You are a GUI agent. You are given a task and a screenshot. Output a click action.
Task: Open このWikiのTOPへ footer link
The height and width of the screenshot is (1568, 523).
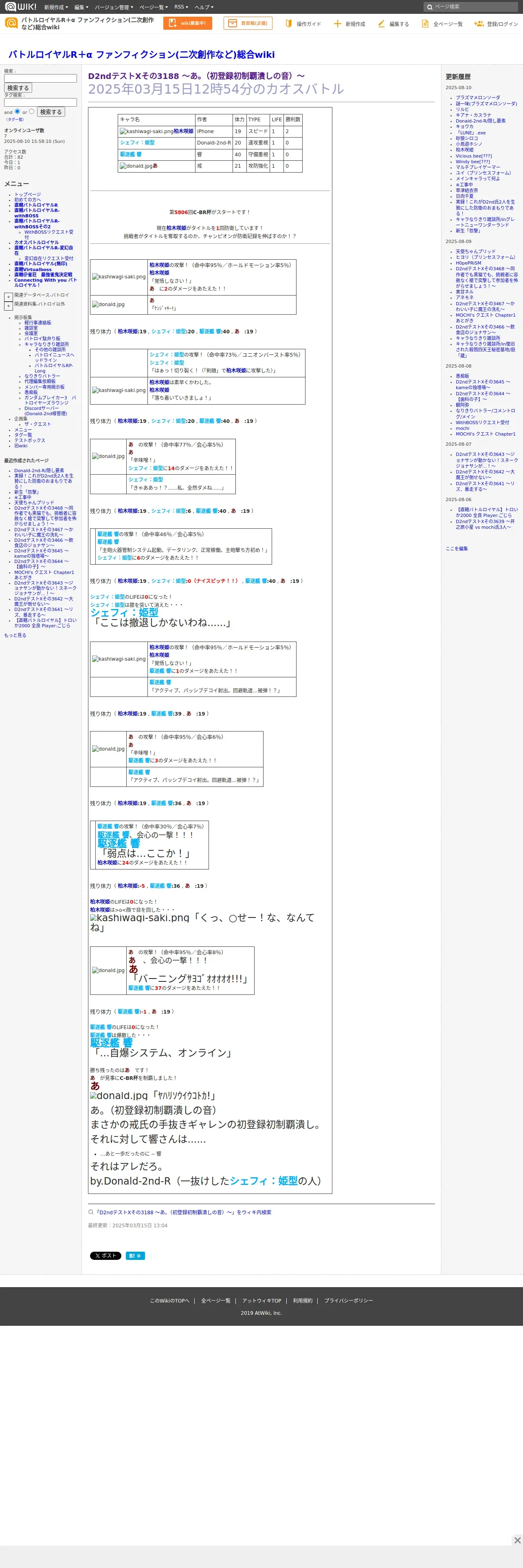tap(169, 1300)
